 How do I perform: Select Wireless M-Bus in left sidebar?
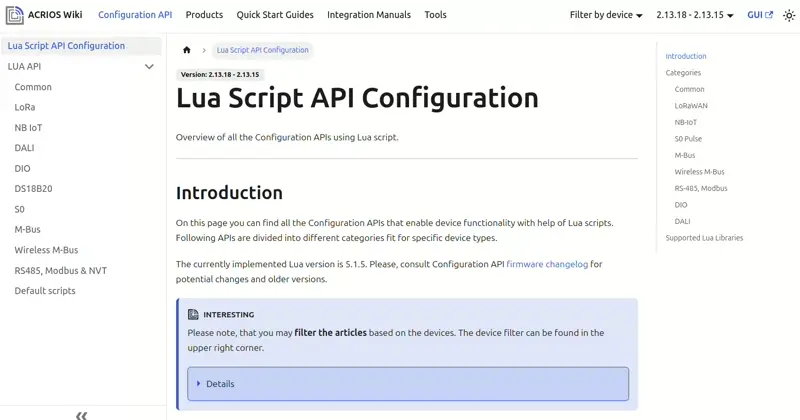(46, 250)
